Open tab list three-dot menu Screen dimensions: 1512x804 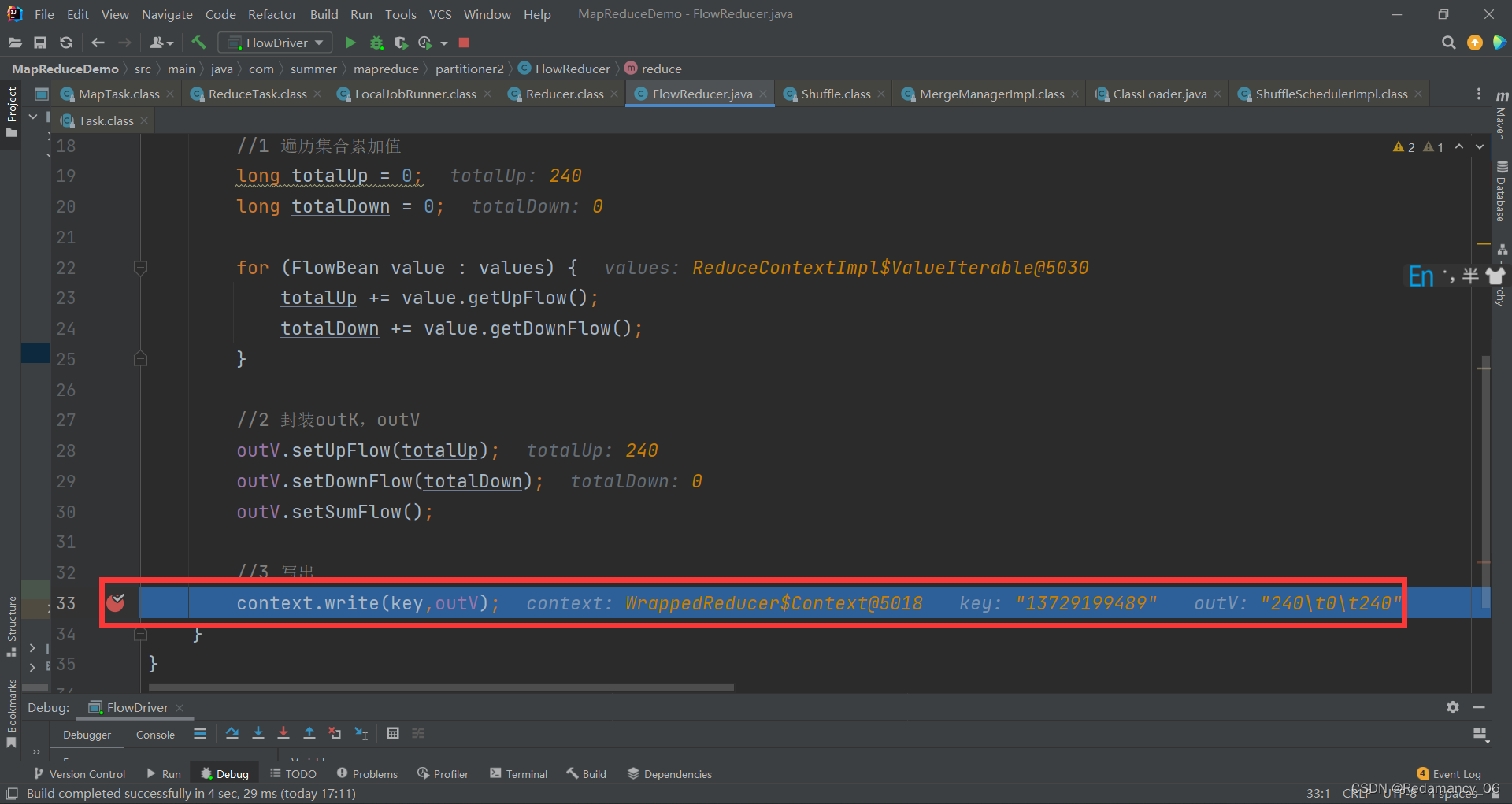pyautogui.click(x=1478, y=94)
